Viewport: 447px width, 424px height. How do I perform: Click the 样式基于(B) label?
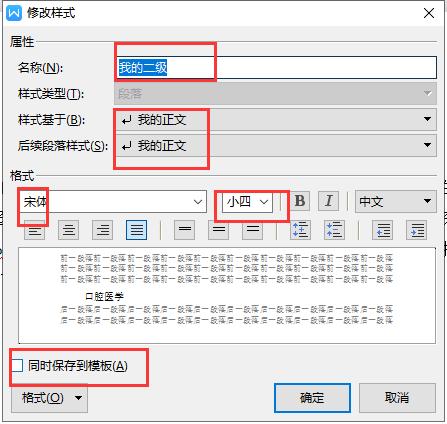[x=51, y=120]
